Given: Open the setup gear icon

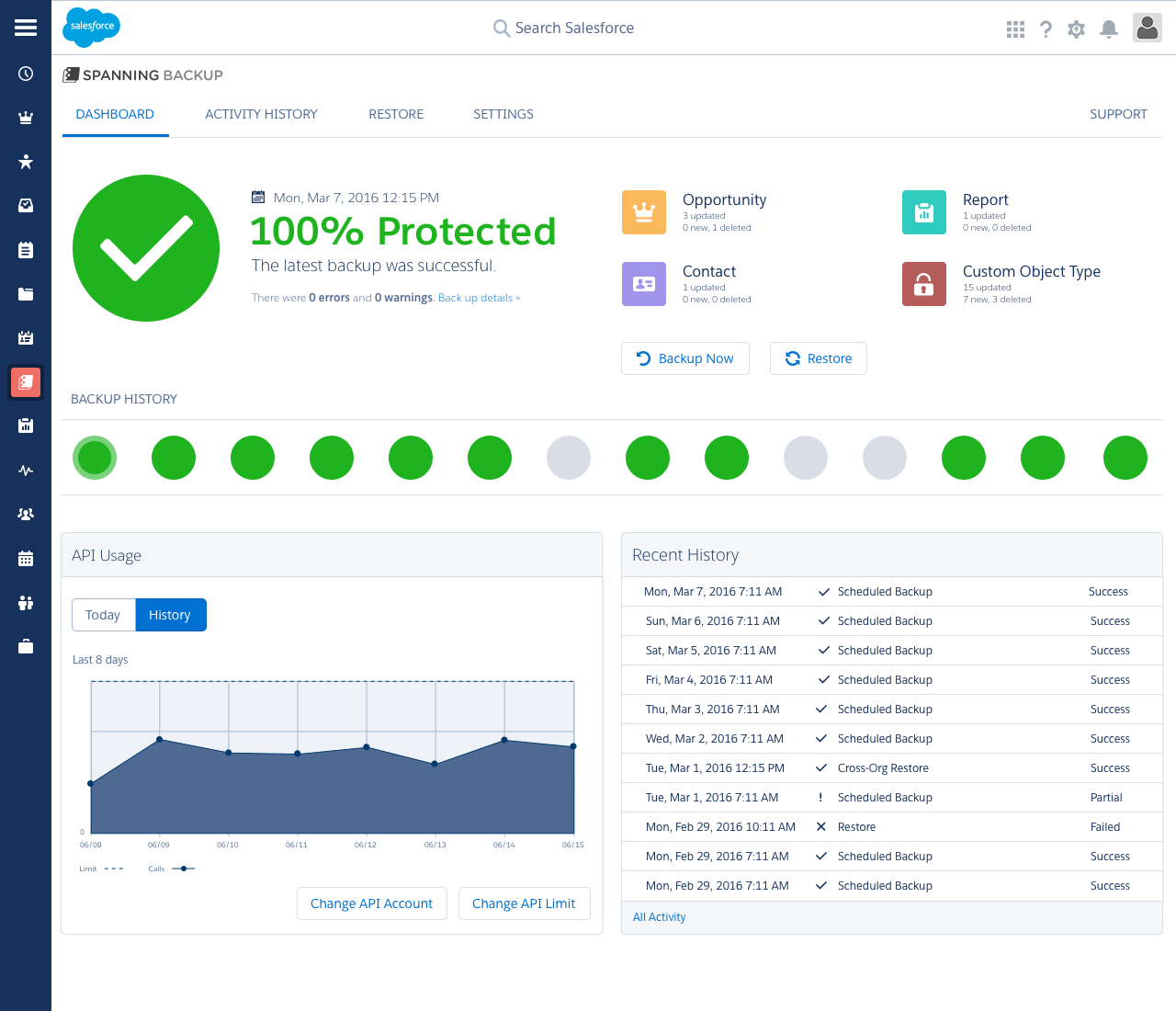Looking at the screenshot, I should click(1077, 29).
